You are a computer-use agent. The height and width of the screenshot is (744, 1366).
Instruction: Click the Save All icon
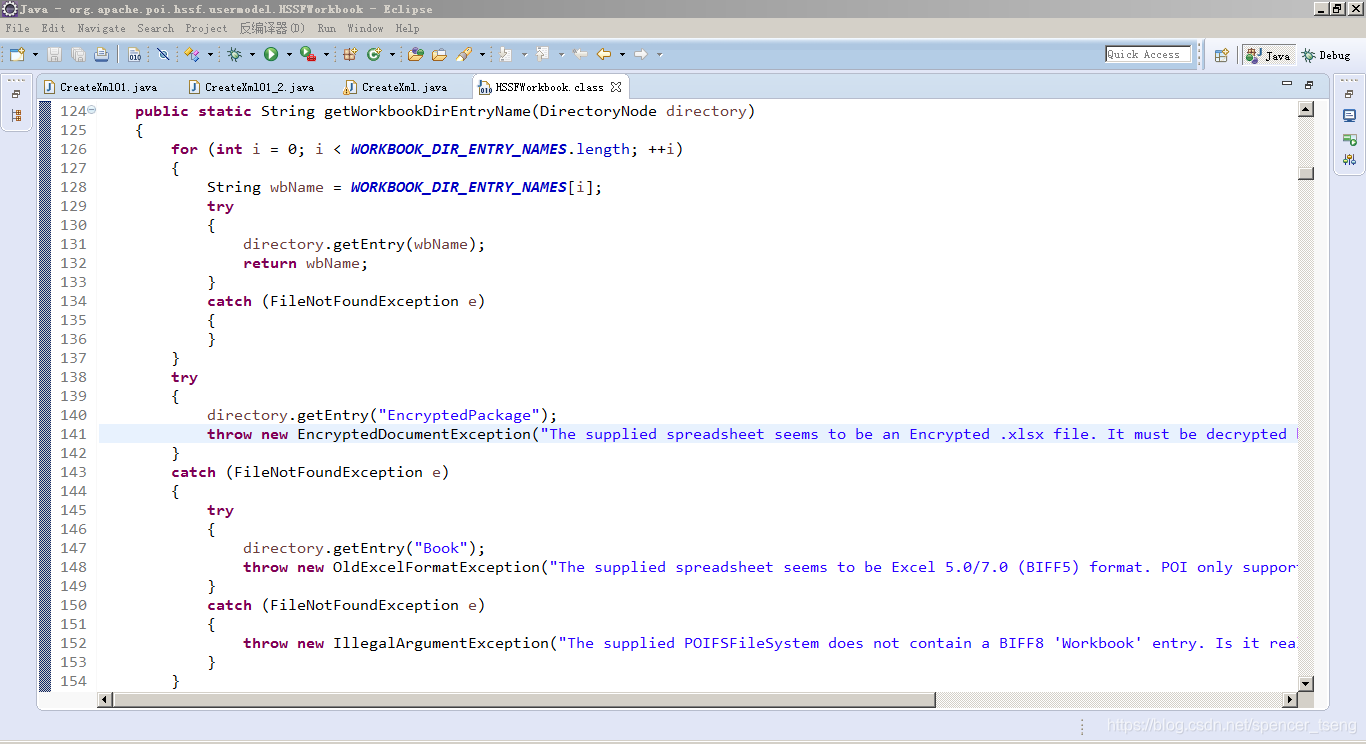78,54
